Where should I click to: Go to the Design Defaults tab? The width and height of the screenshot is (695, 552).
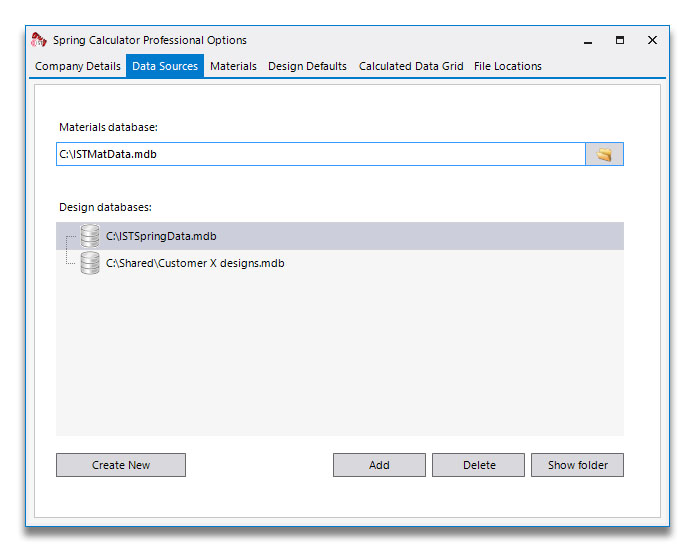tap(307, 66)
